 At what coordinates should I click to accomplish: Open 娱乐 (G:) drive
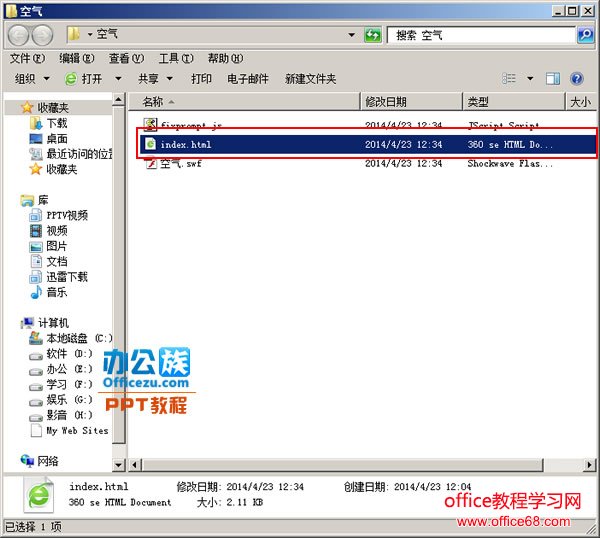click(61, 399)
